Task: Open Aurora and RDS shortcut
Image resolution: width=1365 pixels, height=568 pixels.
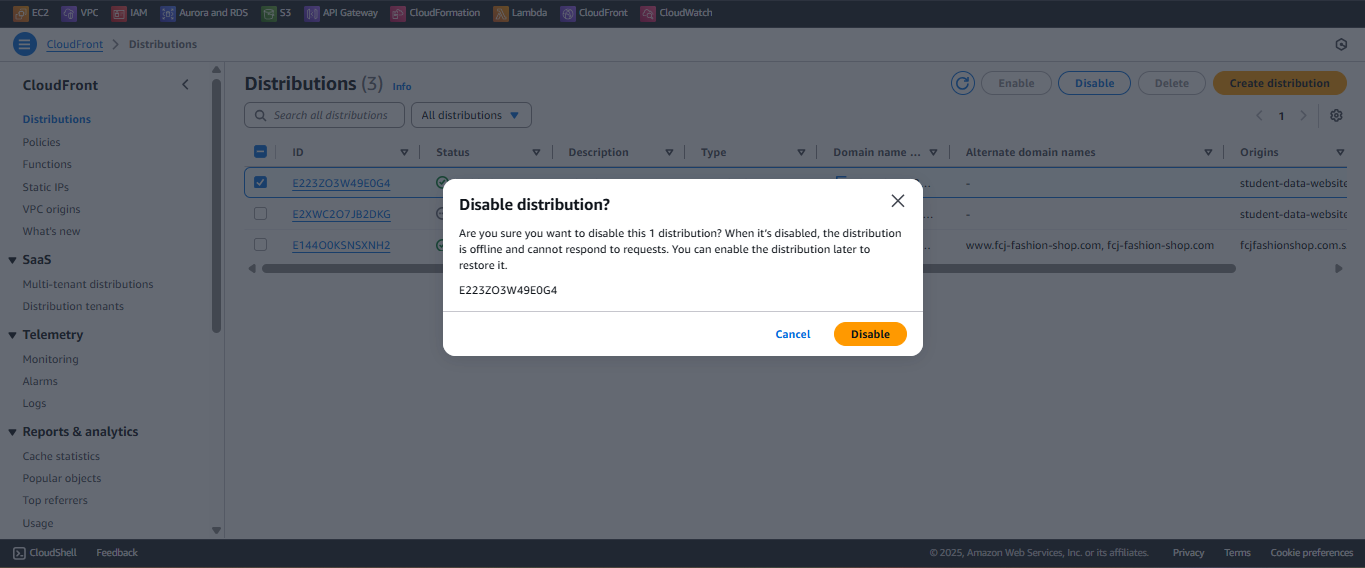Action: 204,13
